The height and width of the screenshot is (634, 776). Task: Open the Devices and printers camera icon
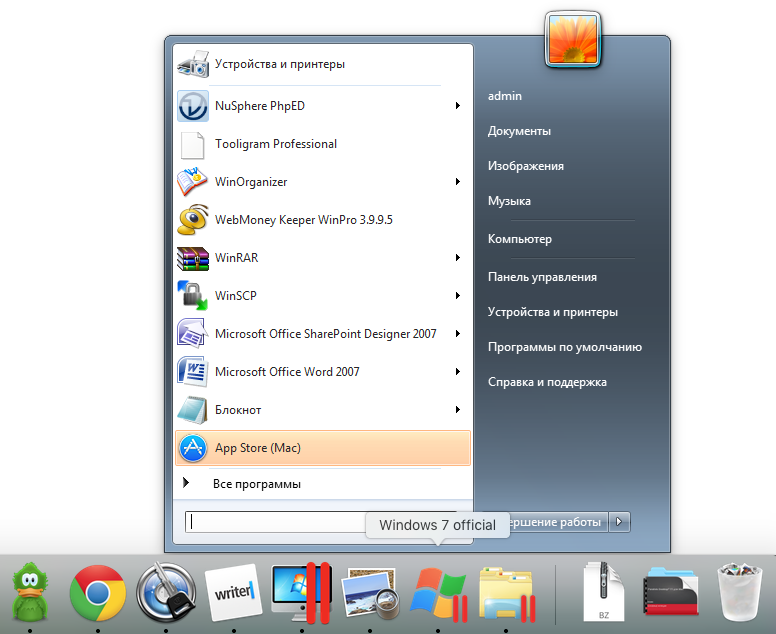pos(193,64)
